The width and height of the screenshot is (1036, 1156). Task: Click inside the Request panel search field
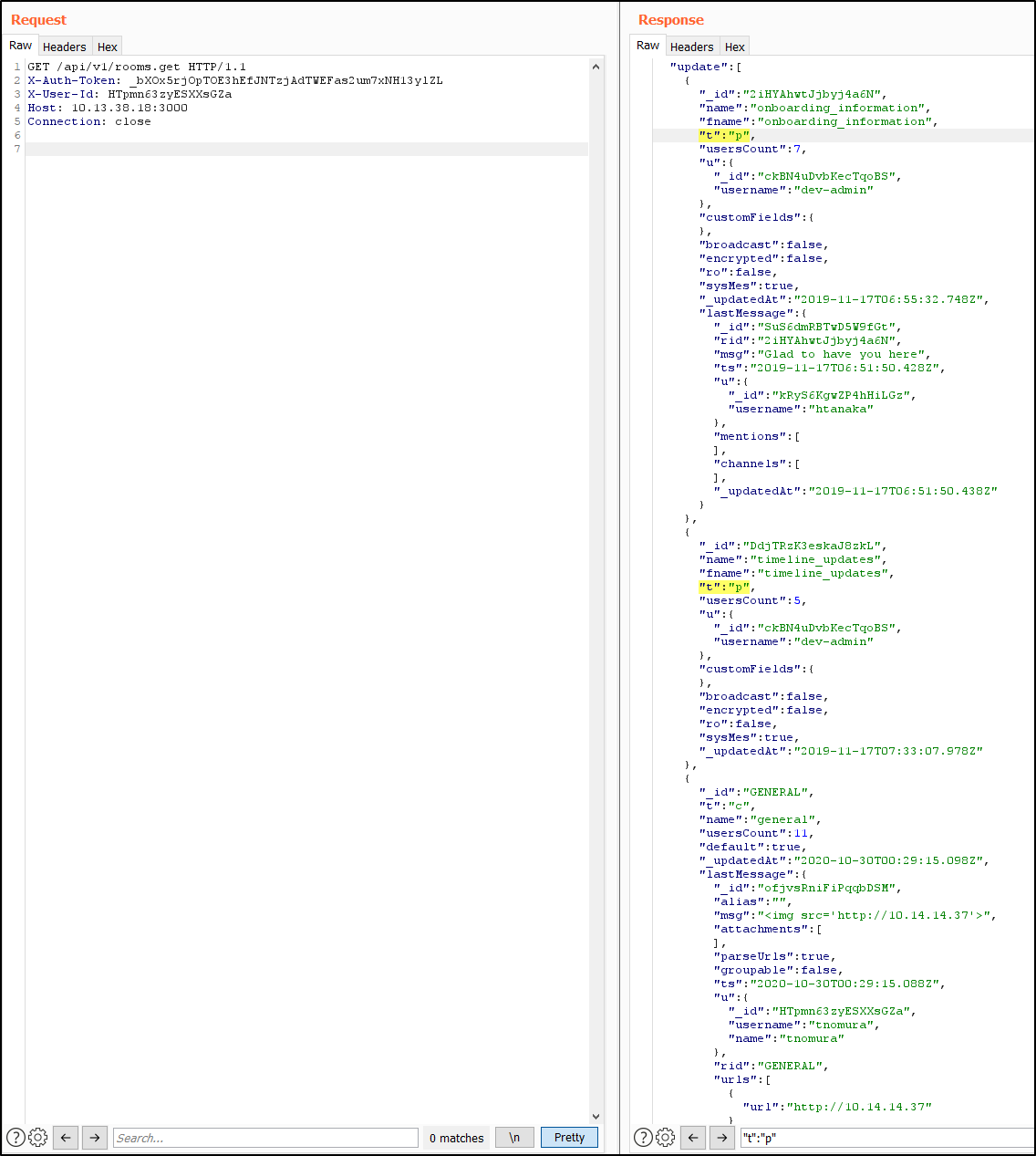point(264,1137)
